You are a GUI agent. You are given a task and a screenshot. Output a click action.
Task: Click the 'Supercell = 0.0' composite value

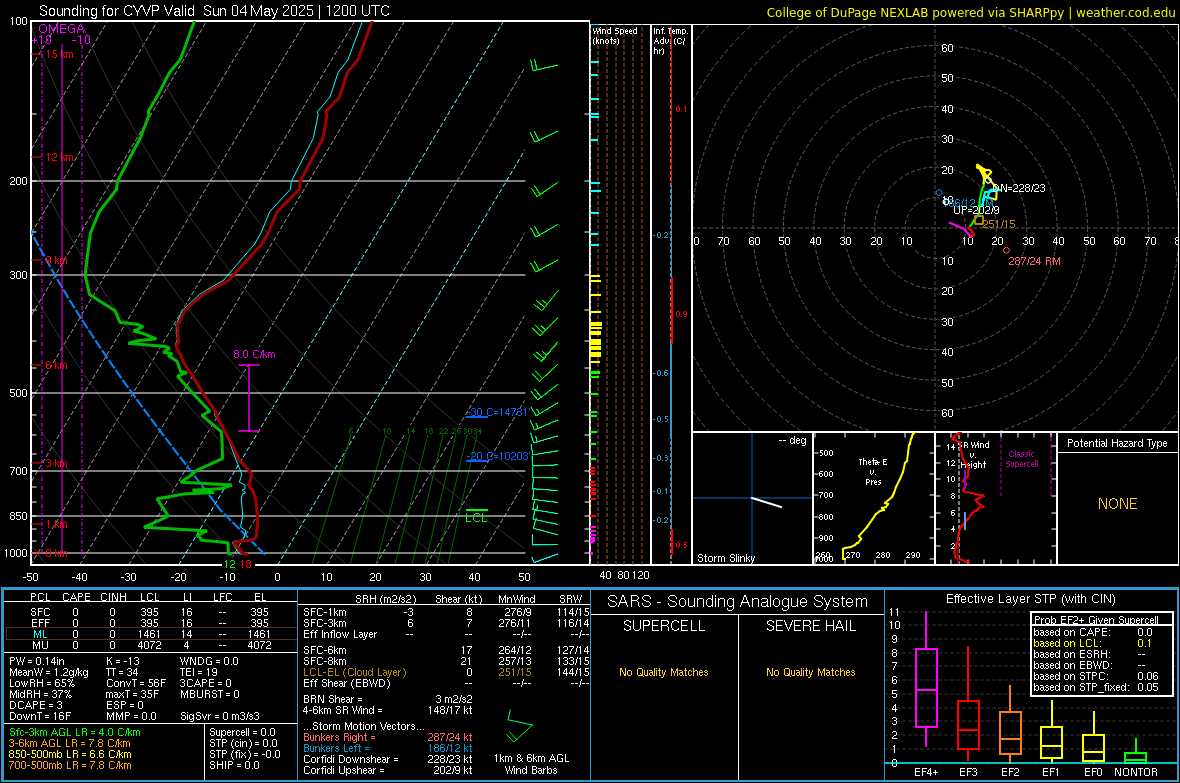click(242, 732)
